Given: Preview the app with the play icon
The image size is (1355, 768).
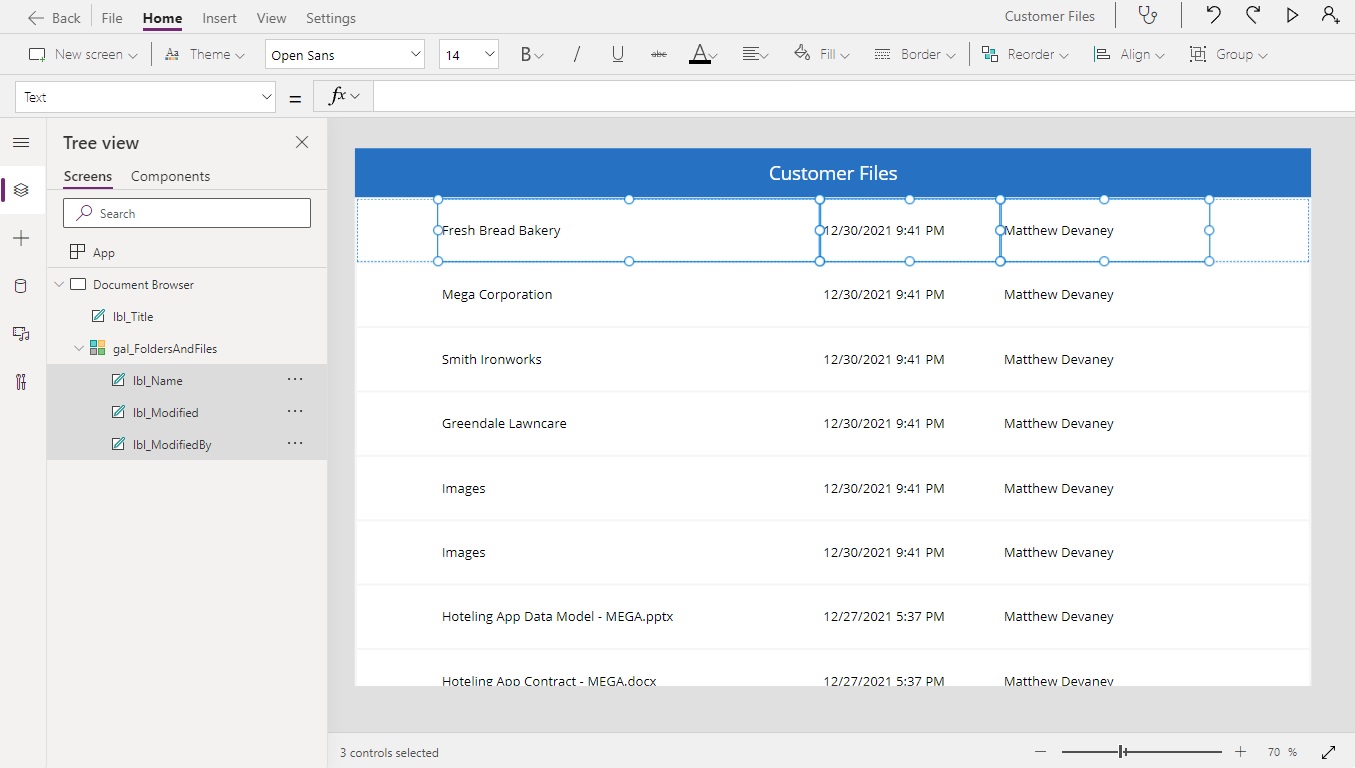Looking at the screenshot, I should click(x=1291, y=15).
